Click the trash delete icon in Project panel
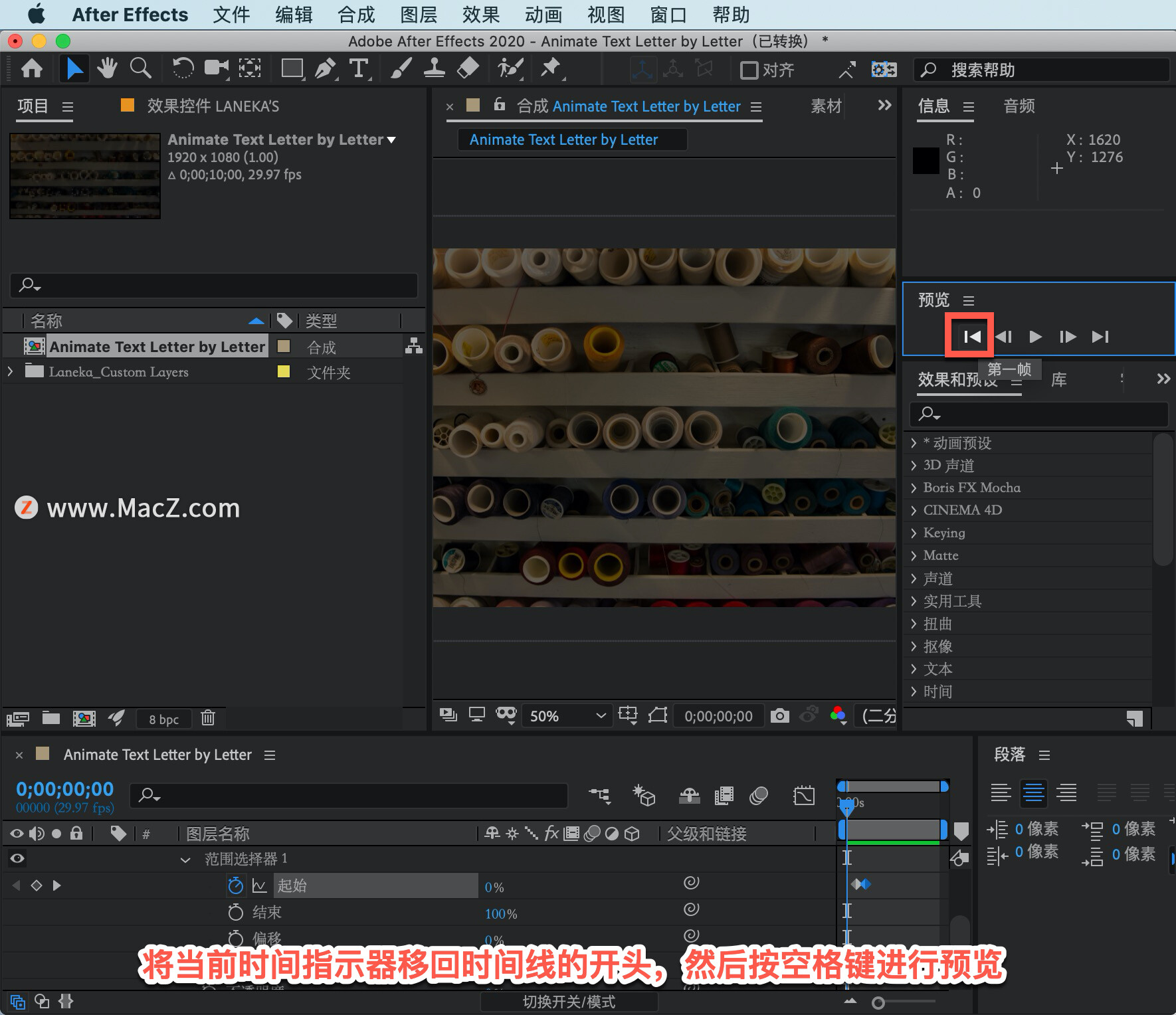This screenshot has height=1015, width=1176. click(208, 717)
